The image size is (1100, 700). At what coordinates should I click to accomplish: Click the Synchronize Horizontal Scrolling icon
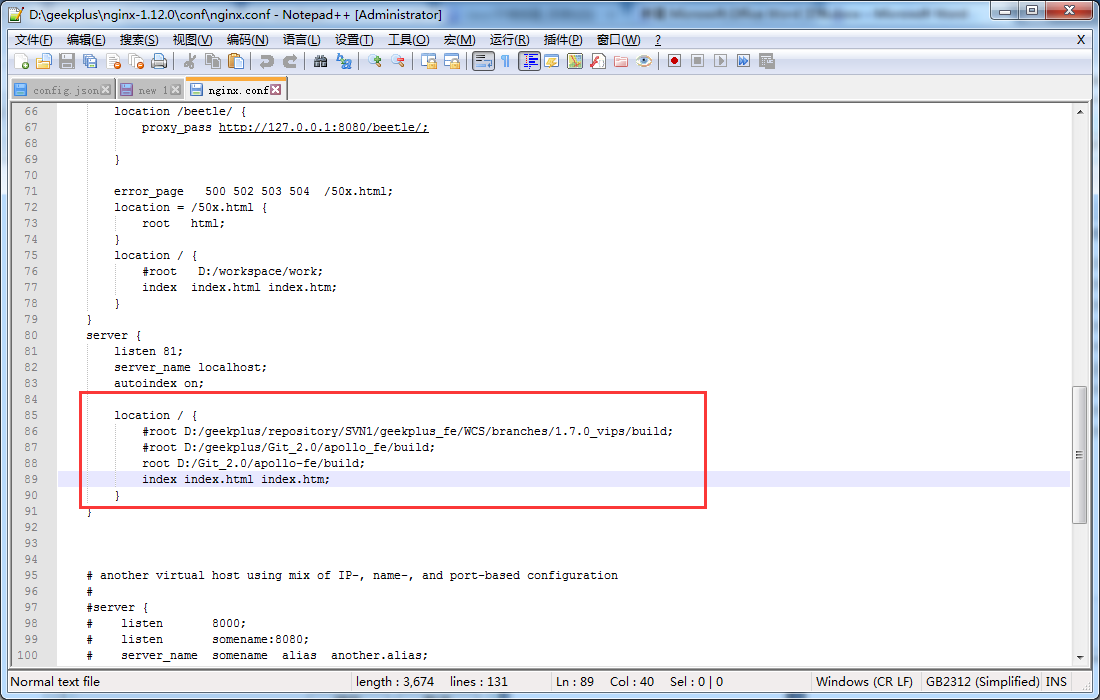coord(452,62)
